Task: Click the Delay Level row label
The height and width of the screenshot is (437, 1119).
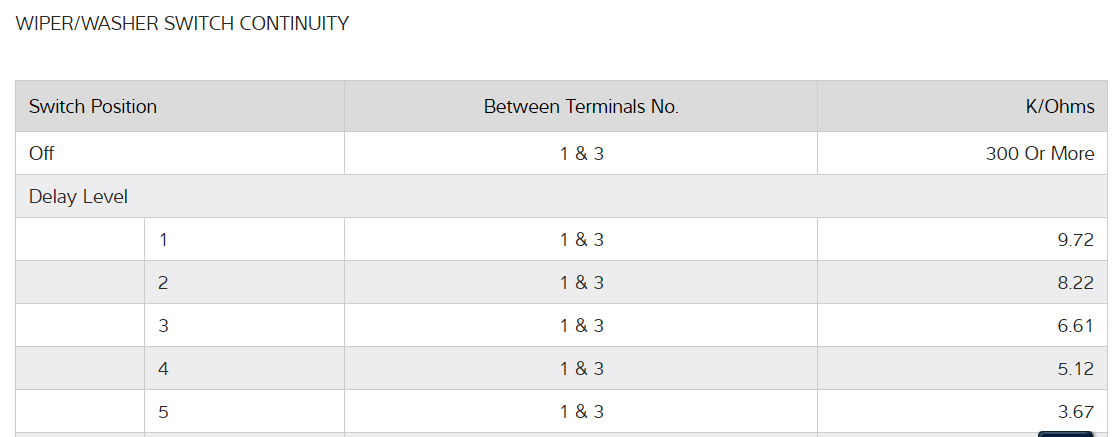Action: [x=79, y=197]
